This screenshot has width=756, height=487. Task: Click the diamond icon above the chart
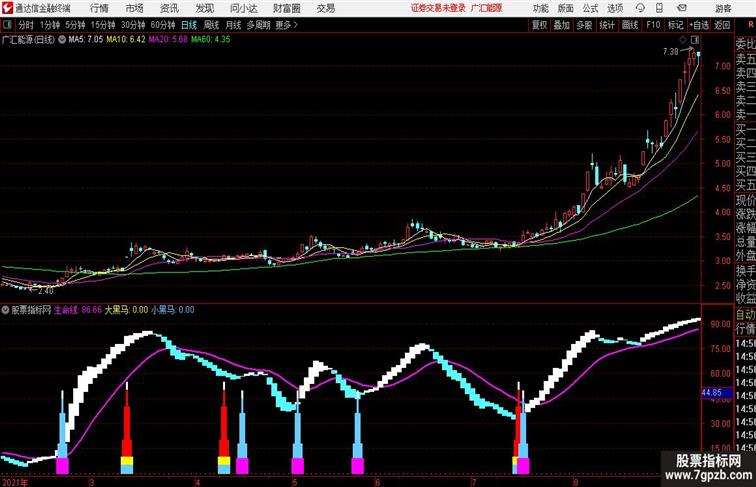[x=683, y=40]
